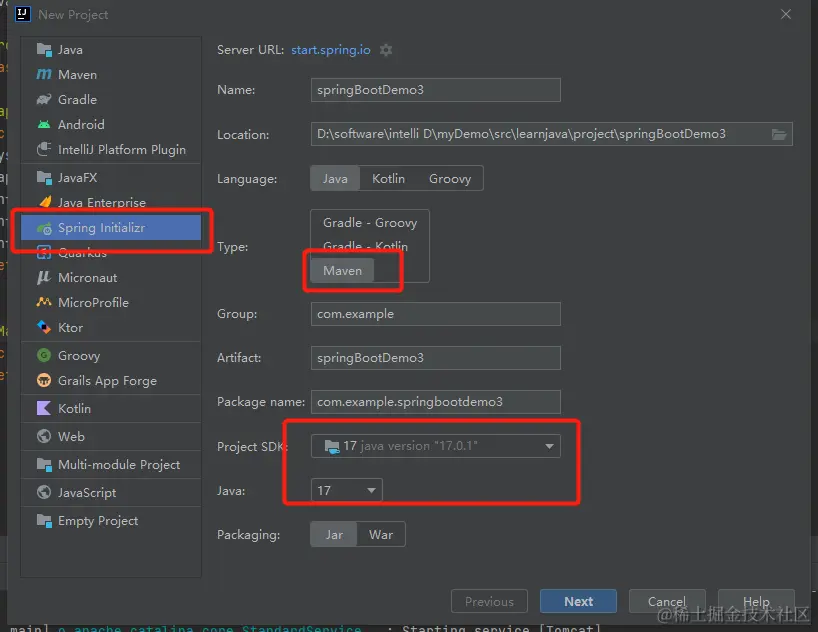818x632 pixels.
Task: Pick the Gradle elephant icon
Action: (44, 99)
